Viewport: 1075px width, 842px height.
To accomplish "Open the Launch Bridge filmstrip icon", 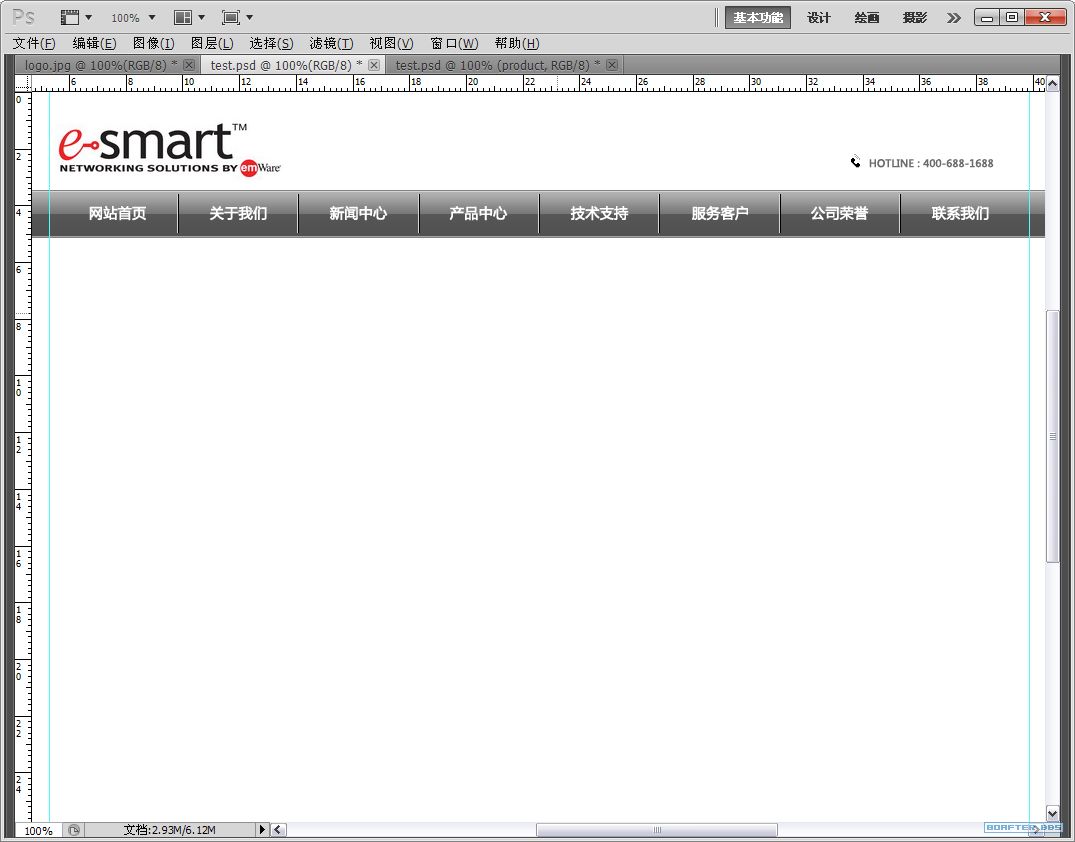I will pos(69,17).
